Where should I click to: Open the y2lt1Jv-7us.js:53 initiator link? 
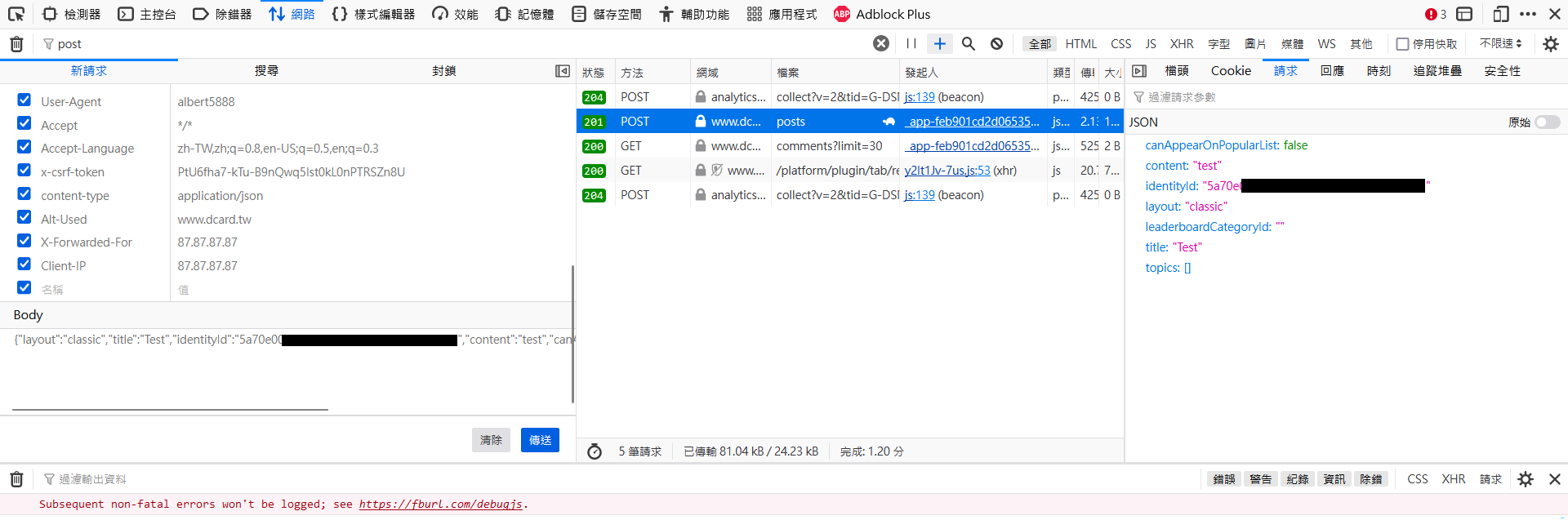947,171
